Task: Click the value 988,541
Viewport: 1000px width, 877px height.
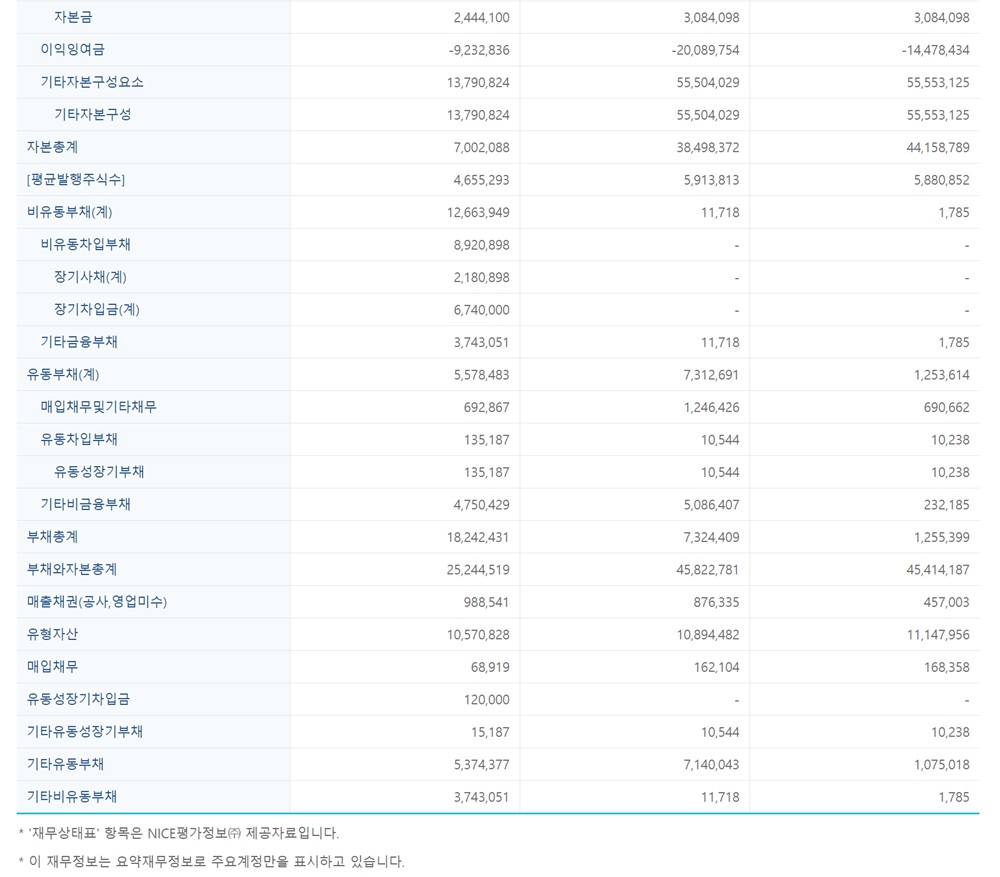Action: tap(487, 603)
